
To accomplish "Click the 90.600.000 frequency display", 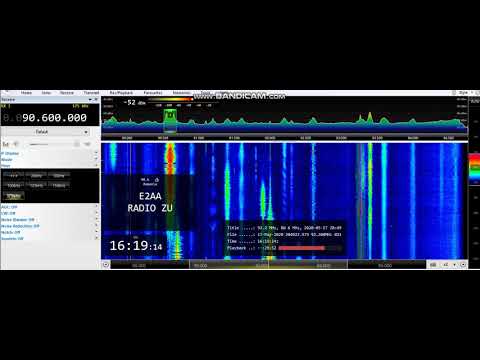I will (x=54, y=118).
